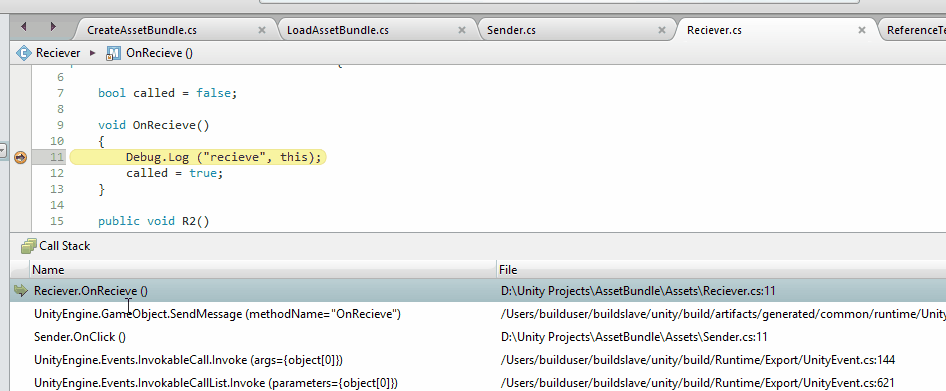The height and width of the screenshot is (391, 946).
Task: Select the Reciever.OnRecieve () stack frame
Action: pos(90,291)
